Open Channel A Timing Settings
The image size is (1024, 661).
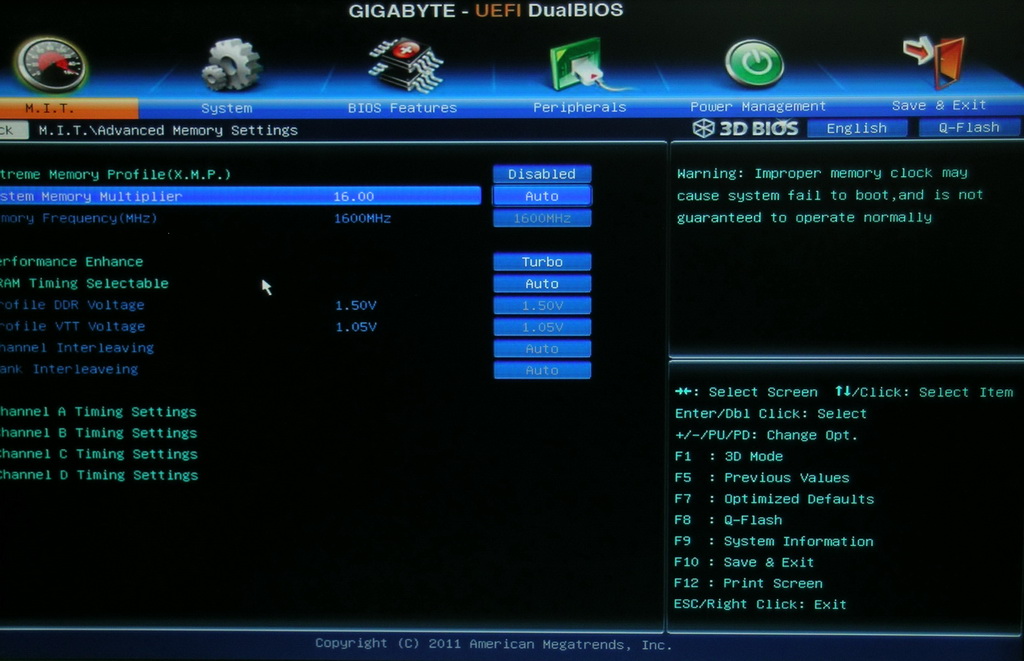98,412
